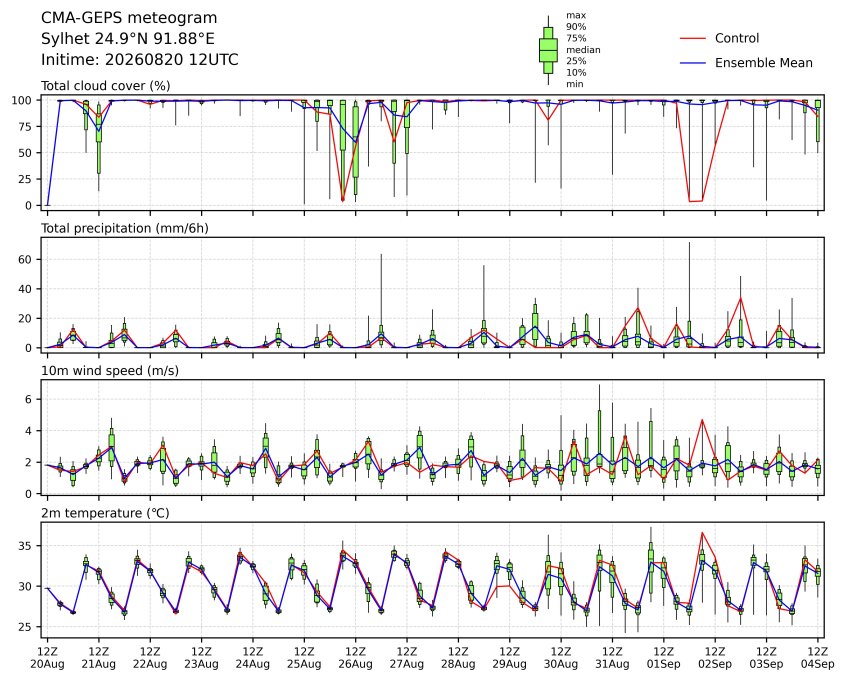The width and height of the screenshot is (846, 681).
Task: Click the 2m temperature panel title
Action: tap(105, 513)
